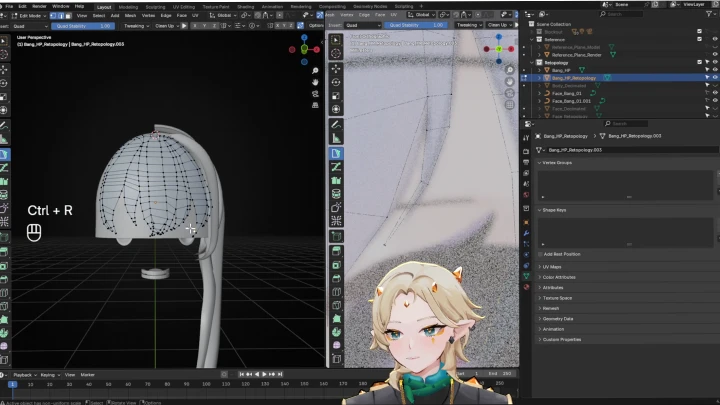
Task: Select the Annotate tool in right viewport toolbar
Action: point(336,124)
